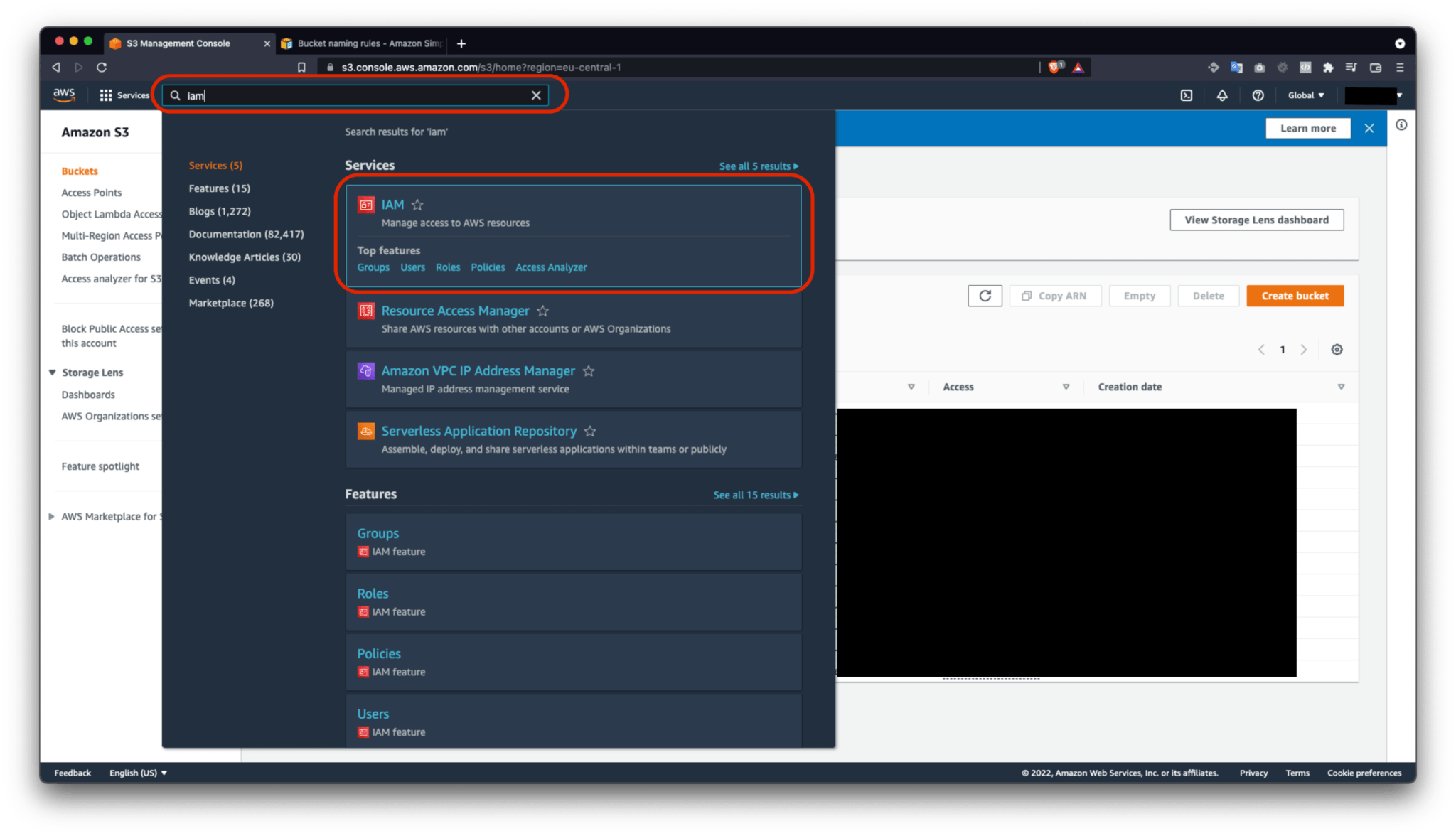
Task: Favorite IAM using its star toggle
Action: point(417,205)
